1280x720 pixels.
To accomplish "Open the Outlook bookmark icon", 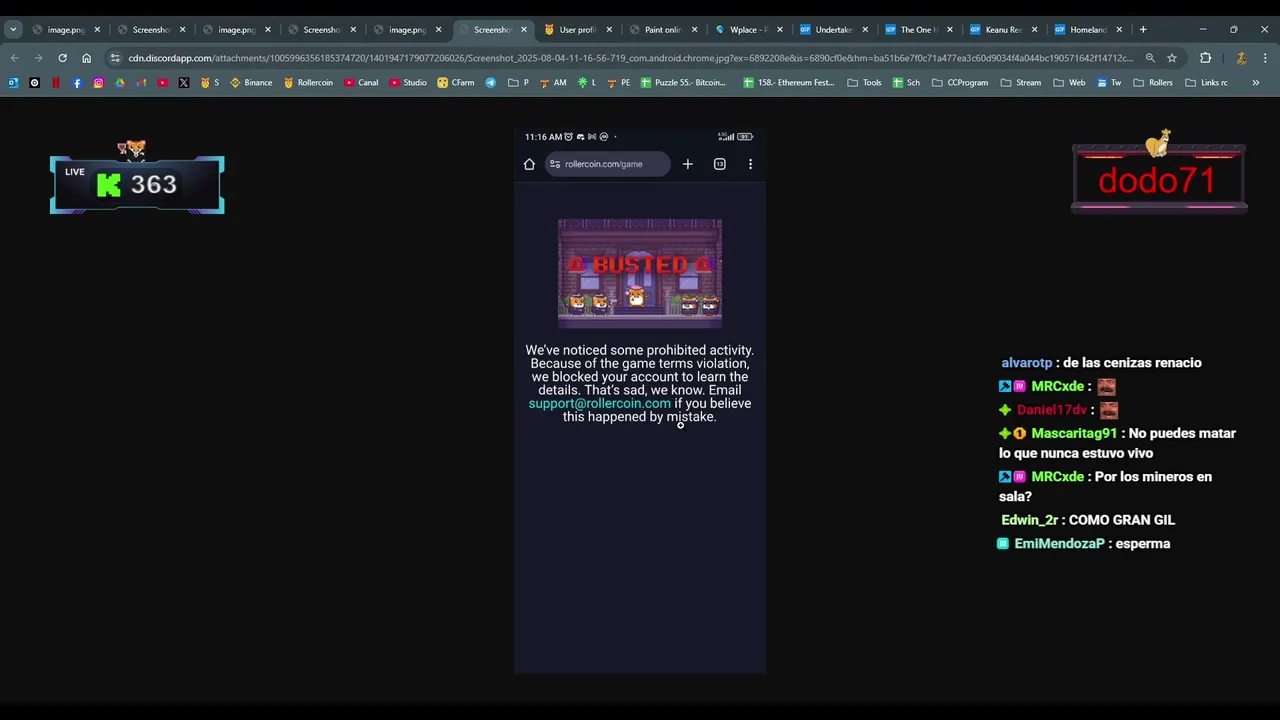I will pyautogui.click(x=13, y=83).
